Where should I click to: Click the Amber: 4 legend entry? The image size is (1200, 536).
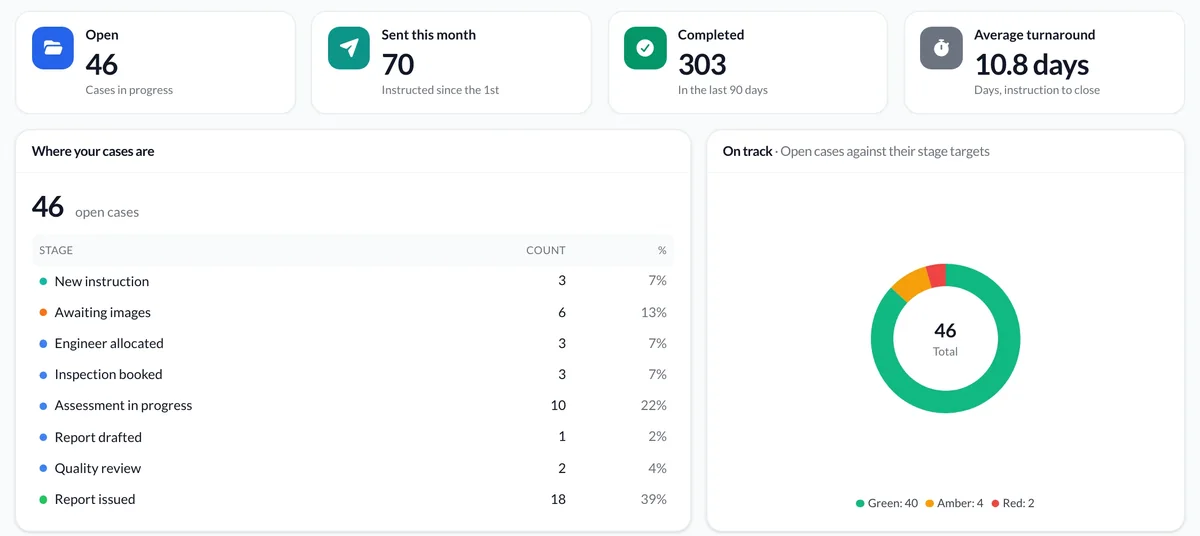tap(954, 503)
